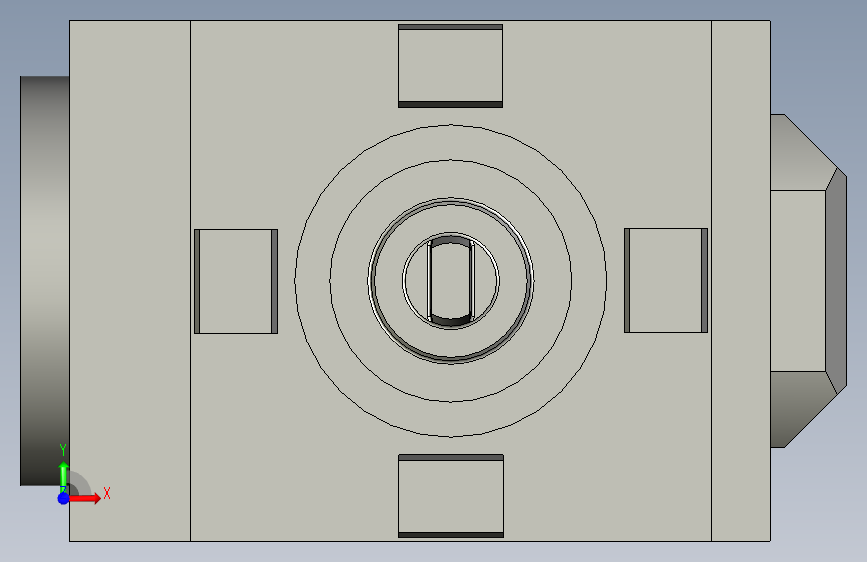Click the red X axis arrow of the triad
The height and width of the screenshot is (562, 867).
click(86, 498)
